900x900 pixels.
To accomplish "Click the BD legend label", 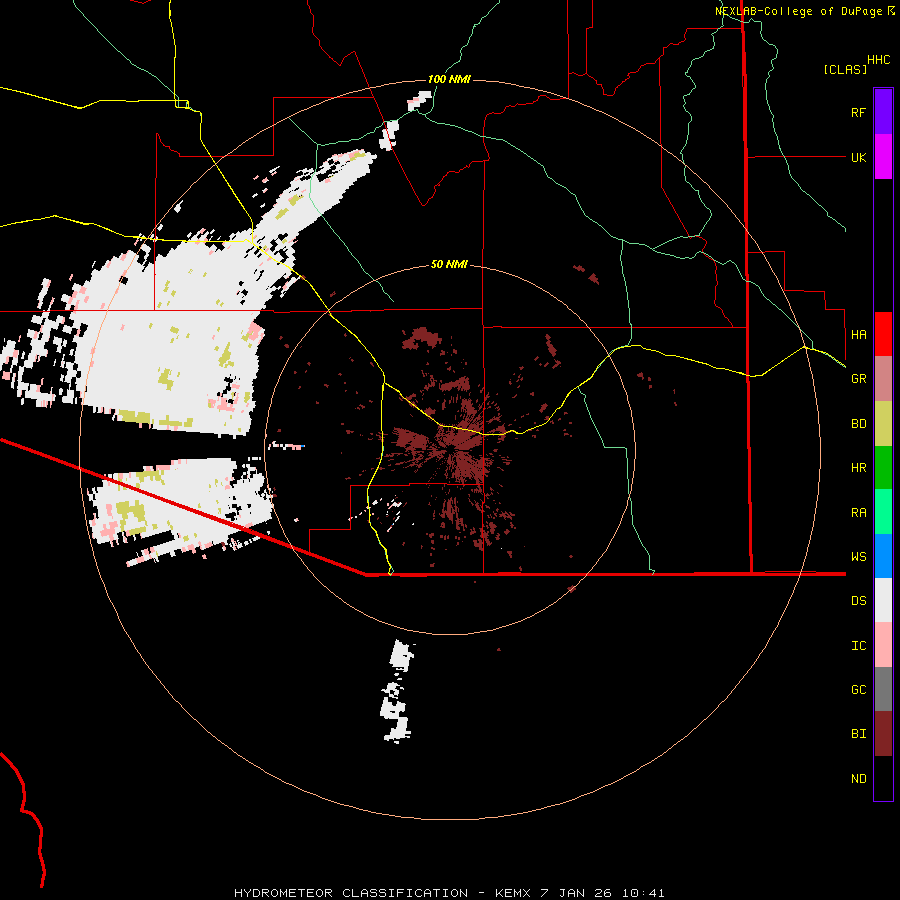I will coord(858,424).
